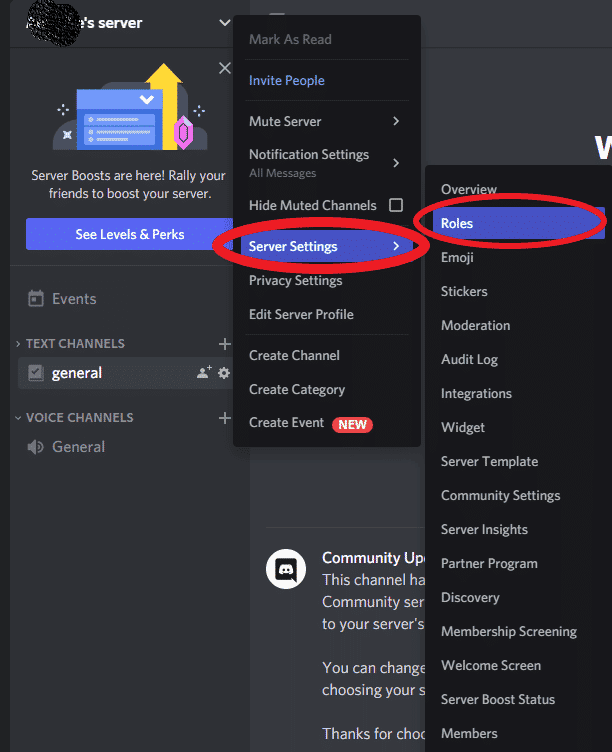612x752 pixels.
Task: Click the Discord system message avatar
Action: (x=286, y=569)
